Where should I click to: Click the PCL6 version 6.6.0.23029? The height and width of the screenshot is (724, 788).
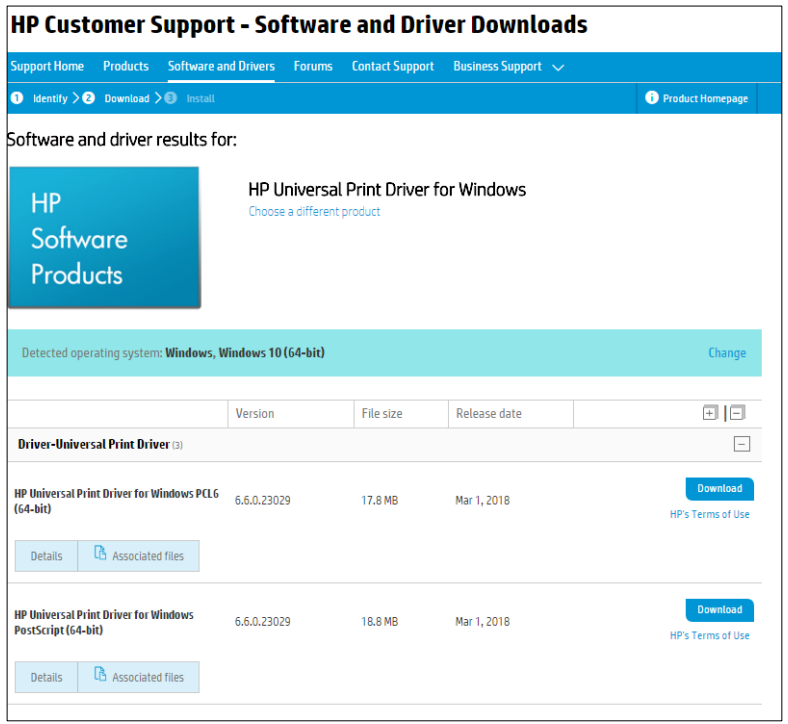(x=262, y=500)
